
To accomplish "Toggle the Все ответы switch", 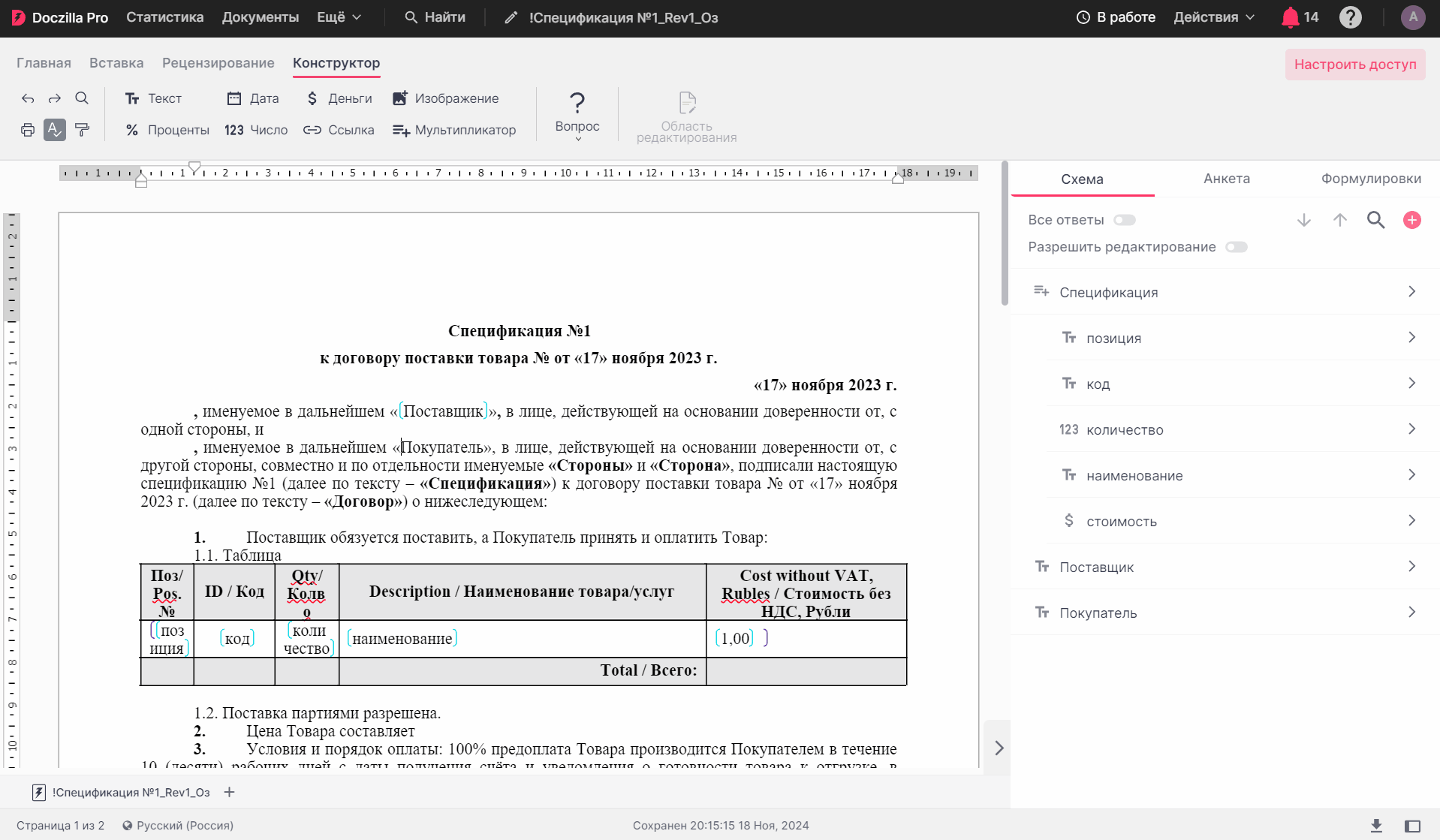I will point(1125,220).
